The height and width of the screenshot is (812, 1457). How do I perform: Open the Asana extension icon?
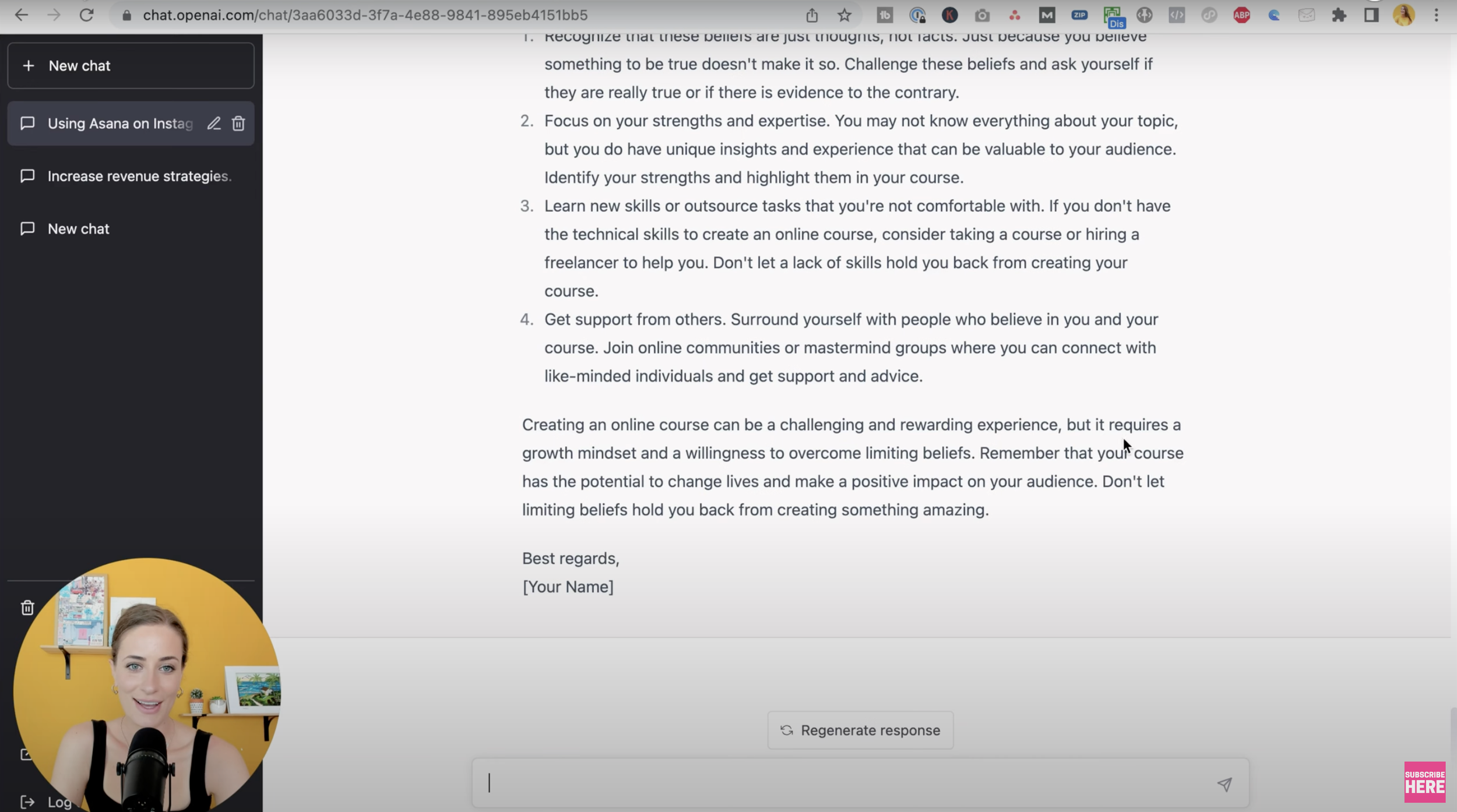pos(1015,15)
